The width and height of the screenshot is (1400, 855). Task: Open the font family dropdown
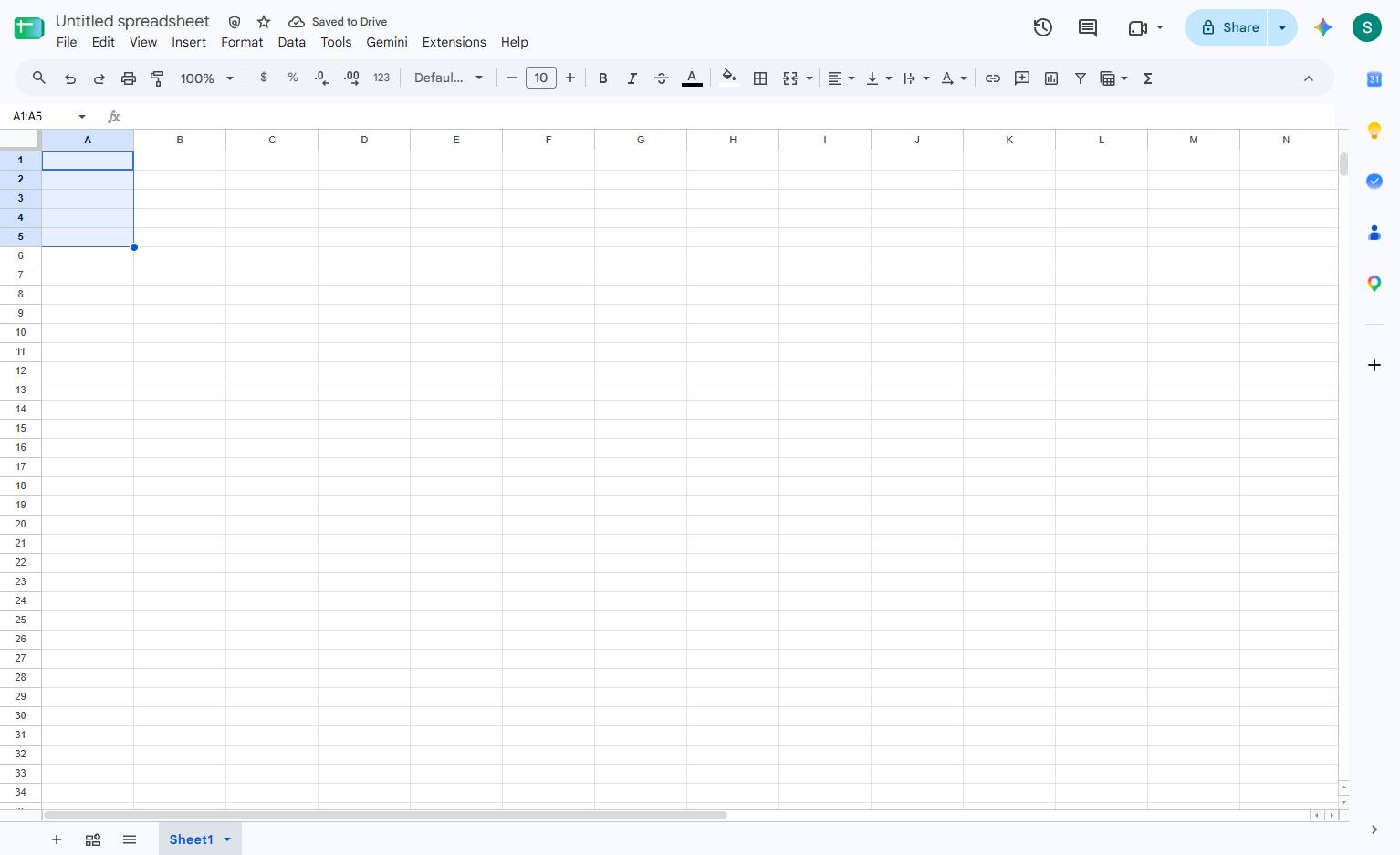pyautogui.click(x=448, y=78)
